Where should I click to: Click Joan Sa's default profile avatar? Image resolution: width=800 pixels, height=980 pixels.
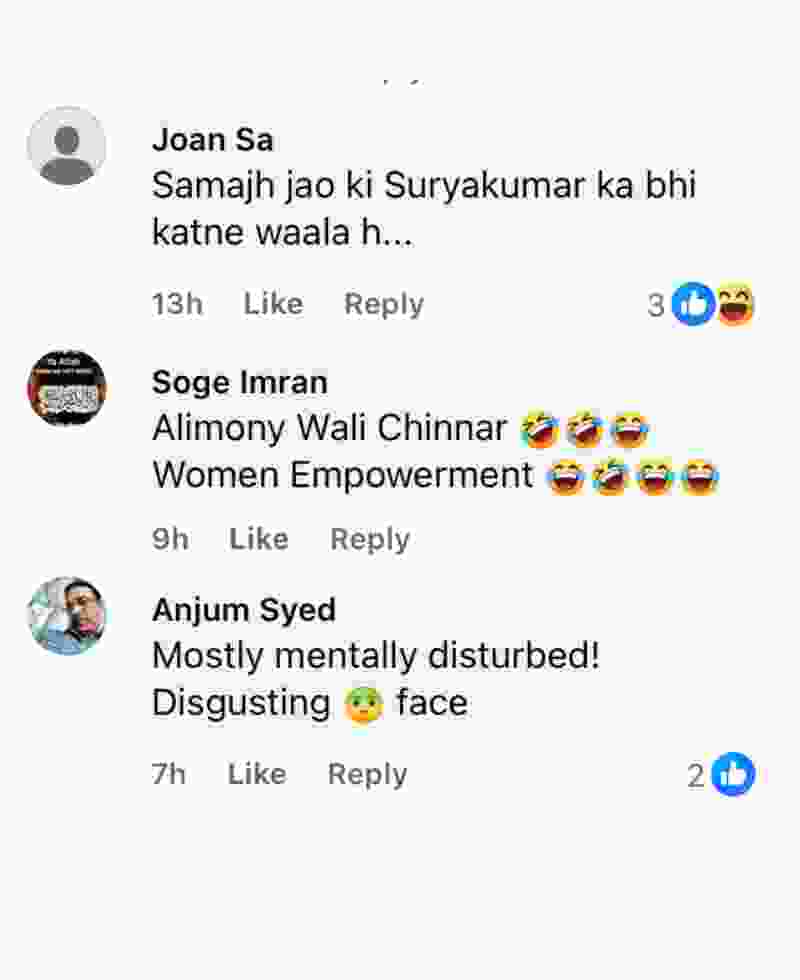67,146
